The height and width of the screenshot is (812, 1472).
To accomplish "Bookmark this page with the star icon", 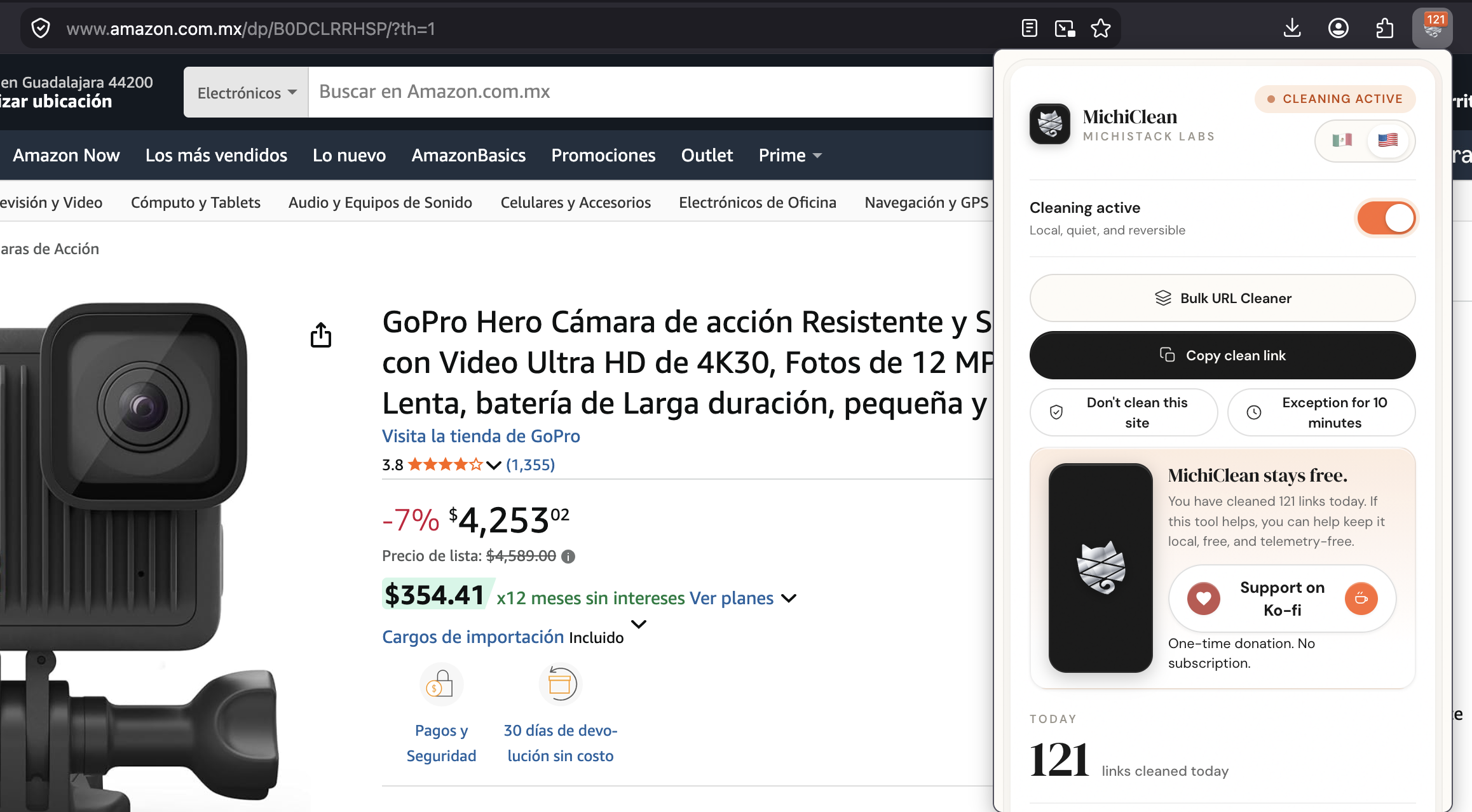I will (x=1101, y=29).
